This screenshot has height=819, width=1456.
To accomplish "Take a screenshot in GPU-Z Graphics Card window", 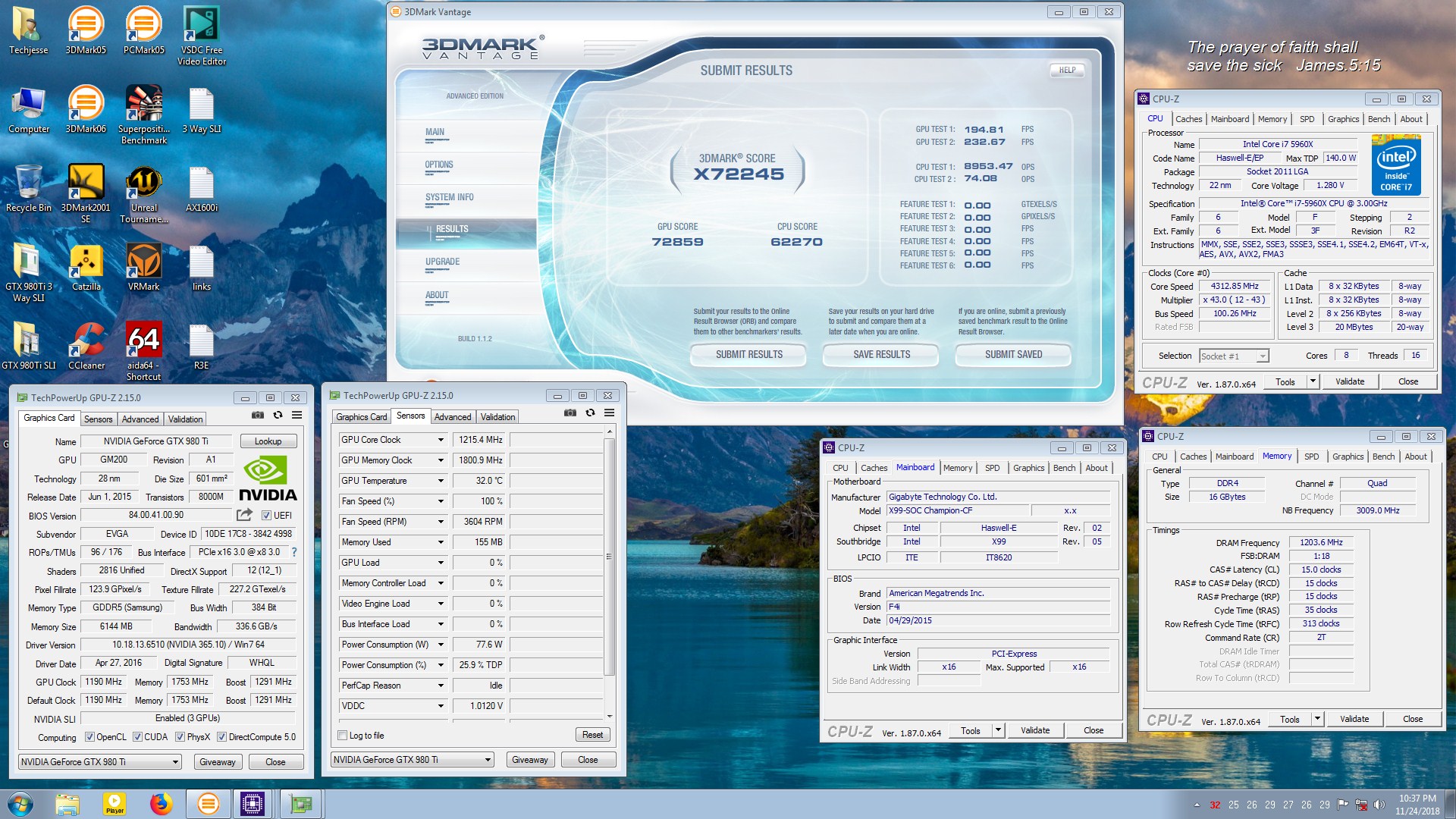I will [258, 415].
